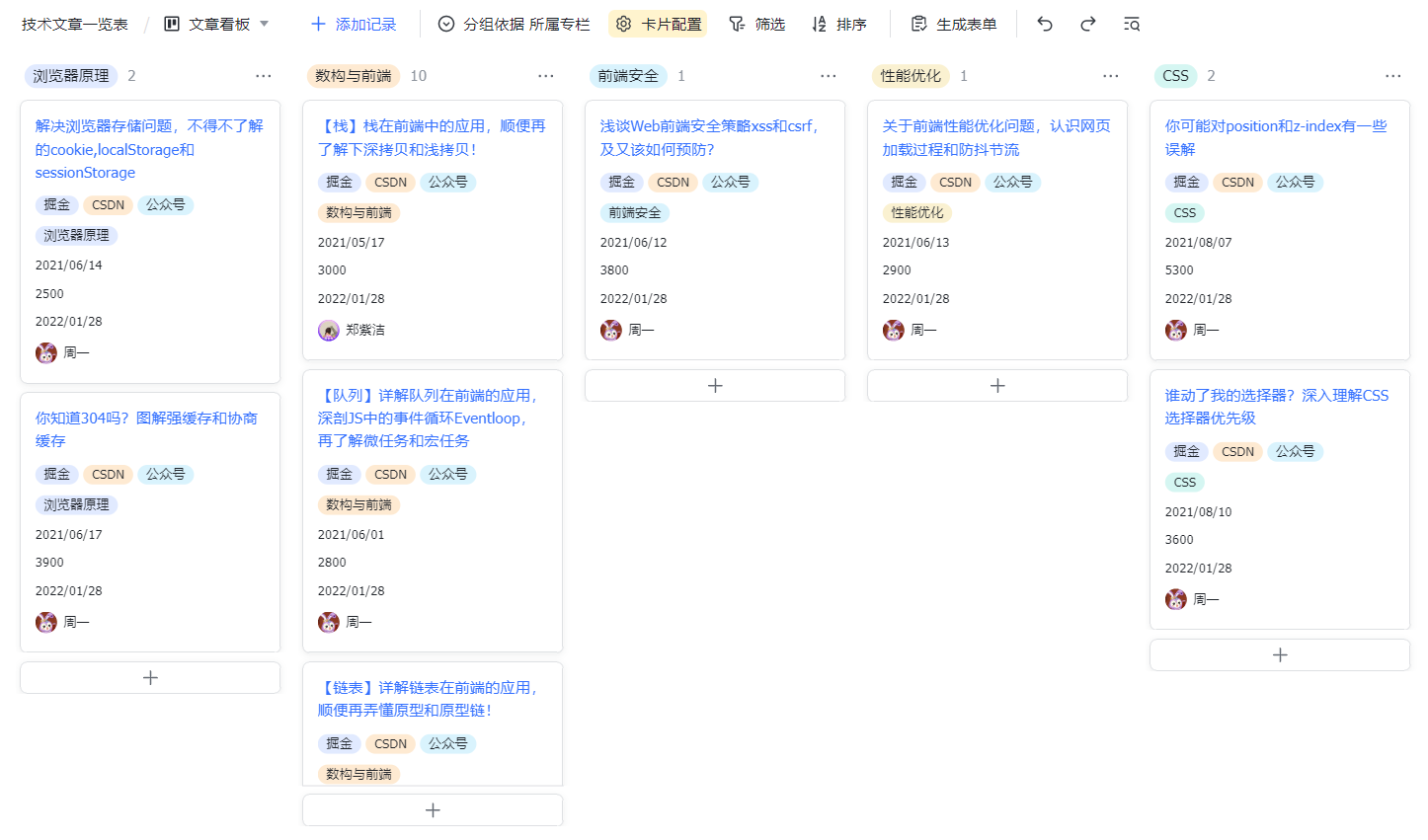This screenshot has height=840, width=1428.
Task: Click date 2021/06/14 on storage card
Action: 69,266
